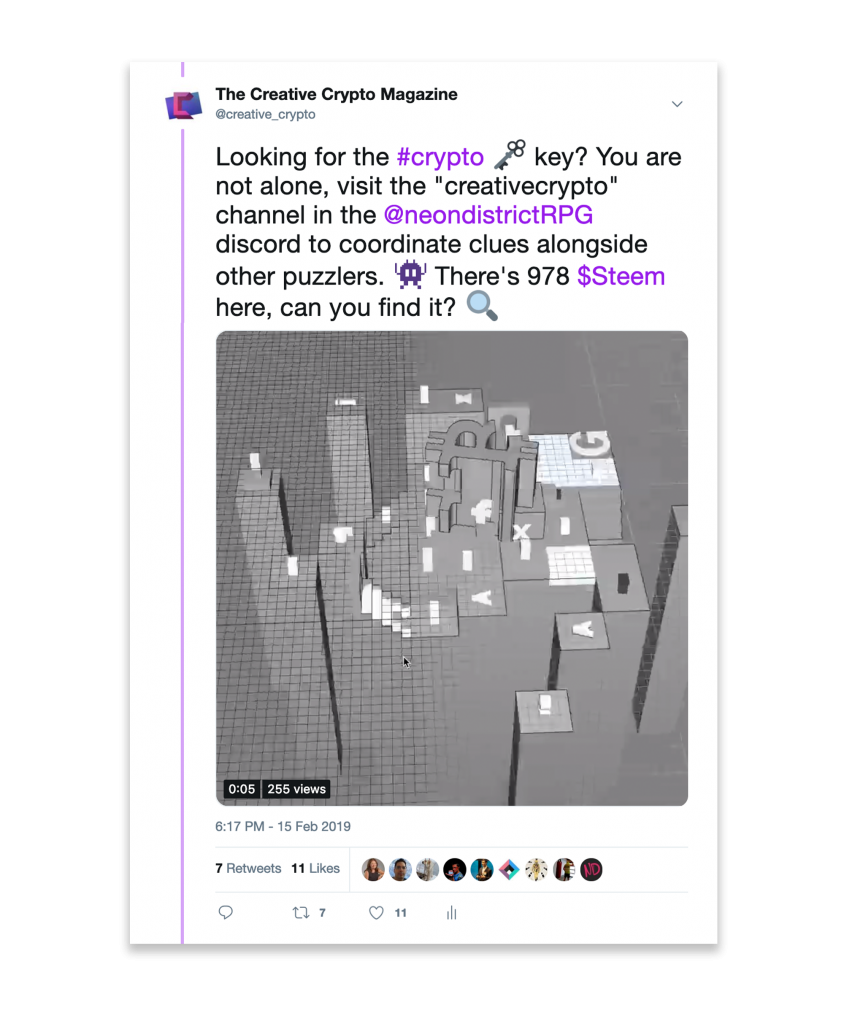View the 7 Retweets list
844x1024 pixels.
click(248, 868)
